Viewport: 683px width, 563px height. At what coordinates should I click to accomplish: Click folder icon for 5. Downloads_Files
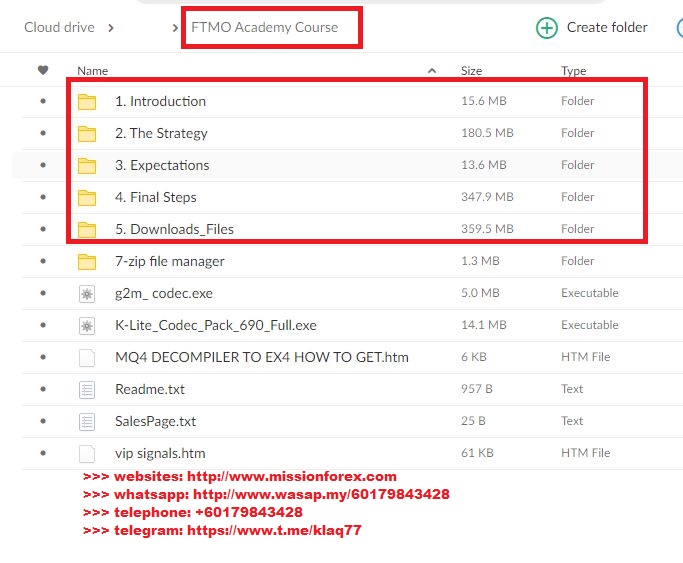(x=87, y=230)
